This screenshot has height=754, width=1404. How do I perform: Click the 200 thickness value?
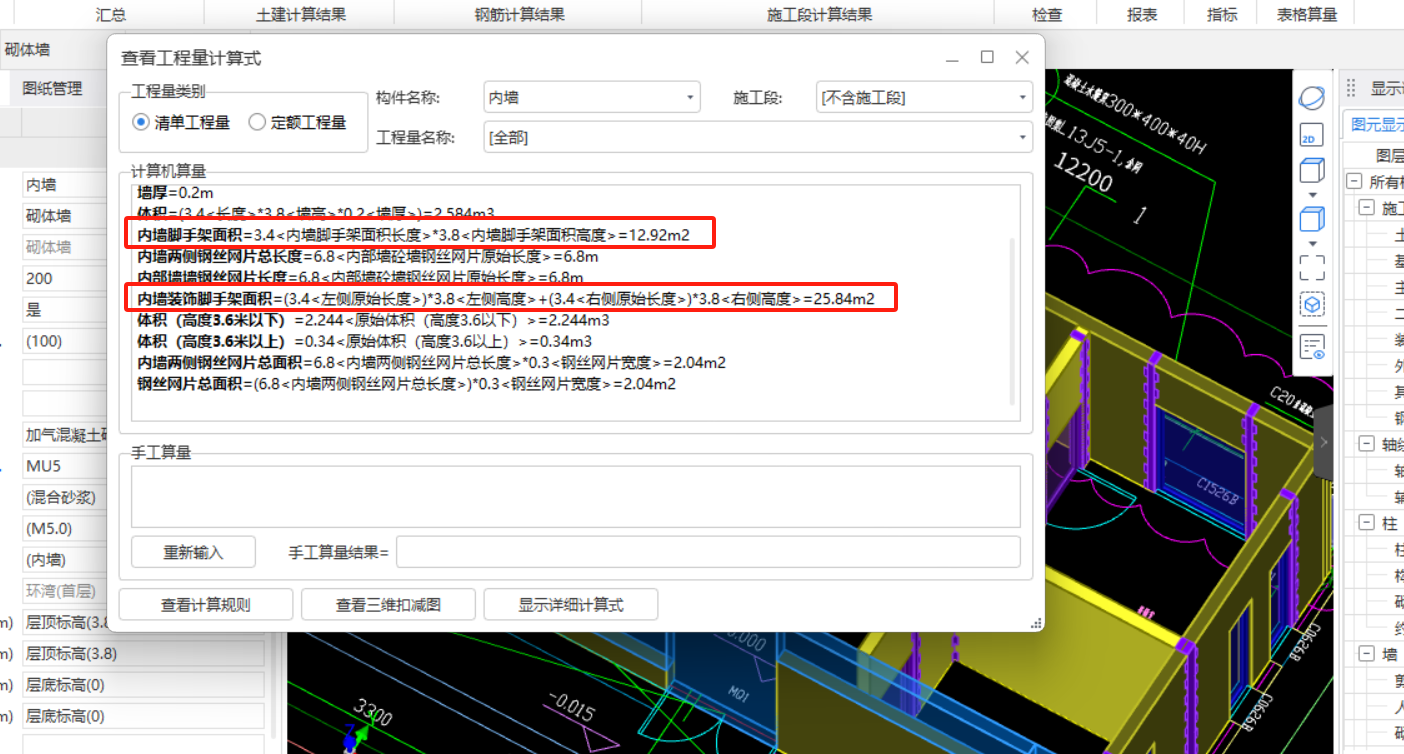[x=64, y=278]
